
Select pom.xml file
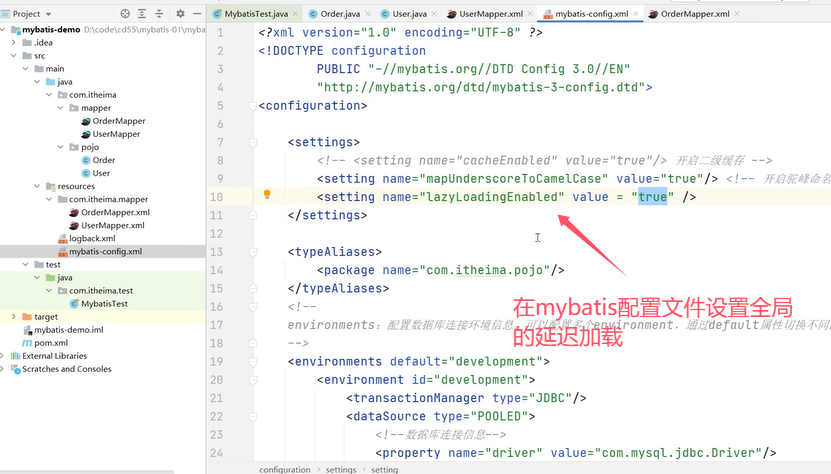pyautogui.click(x=51, y=343)
